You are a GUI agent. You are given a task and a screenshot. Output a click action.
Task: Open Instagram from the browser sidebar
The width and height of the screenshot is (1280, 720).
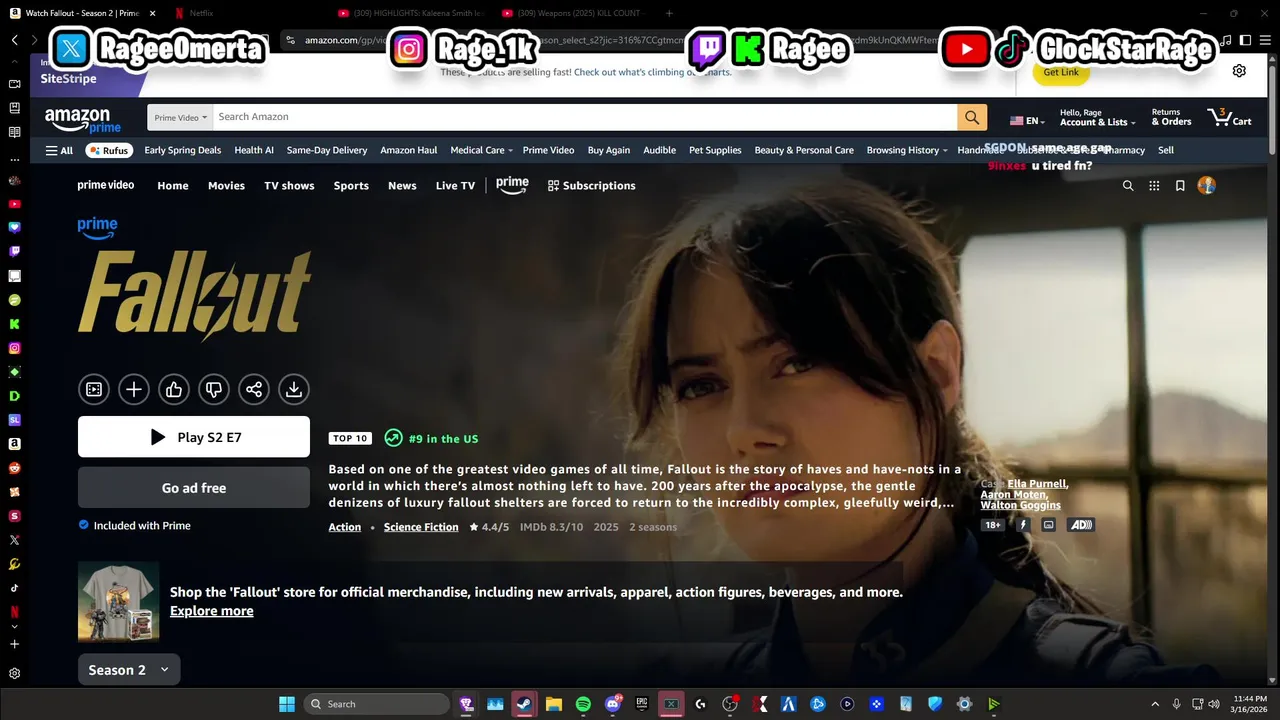[14, 348]
